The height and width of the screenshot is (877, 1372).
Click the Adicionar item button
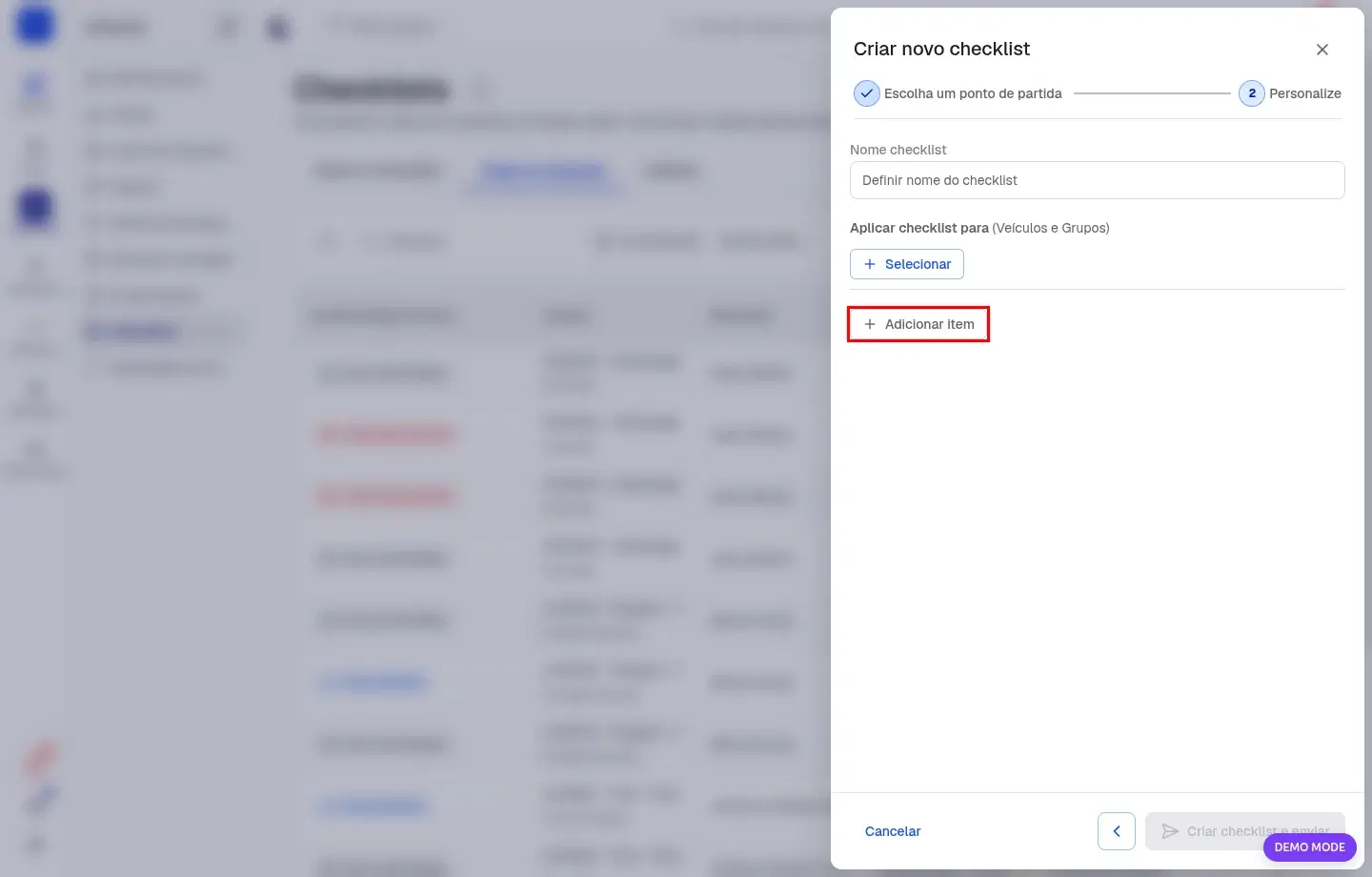point(918,324)
